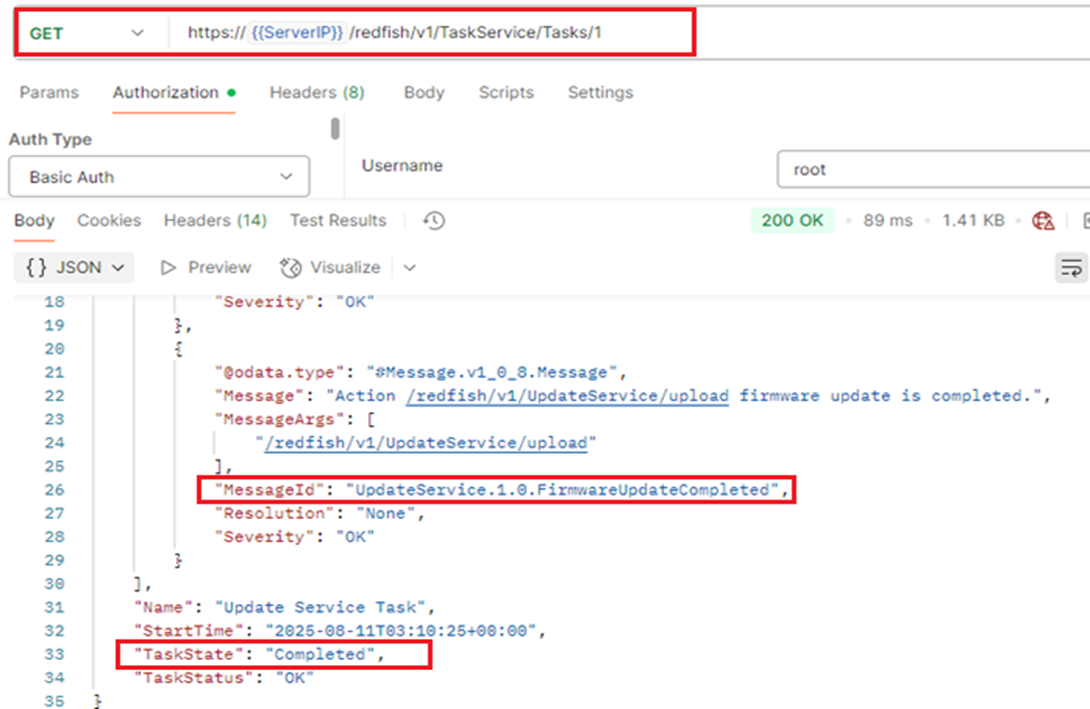This screenshot has width=1090, height=709.
Task: Click the red network warning globe icon
Action: 1044,221
